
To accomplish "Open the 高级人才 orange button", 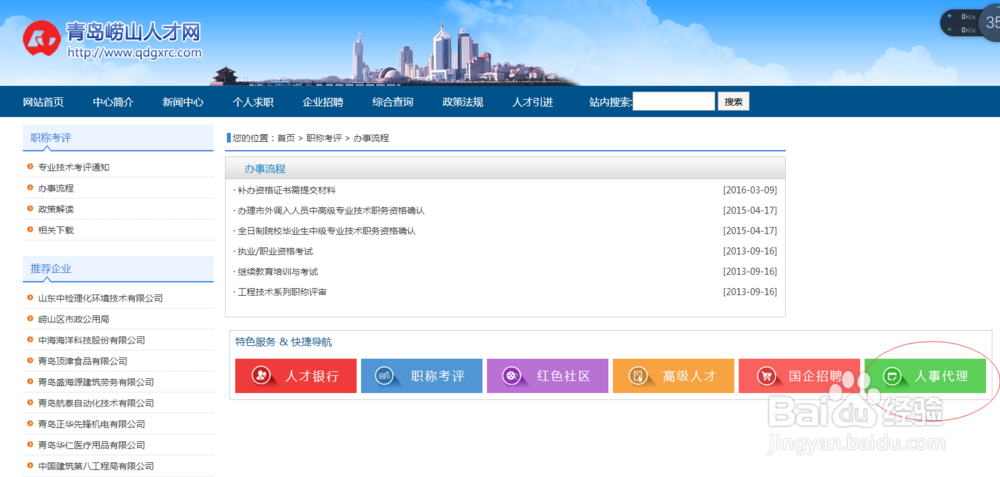I will (x=673, y=376).
